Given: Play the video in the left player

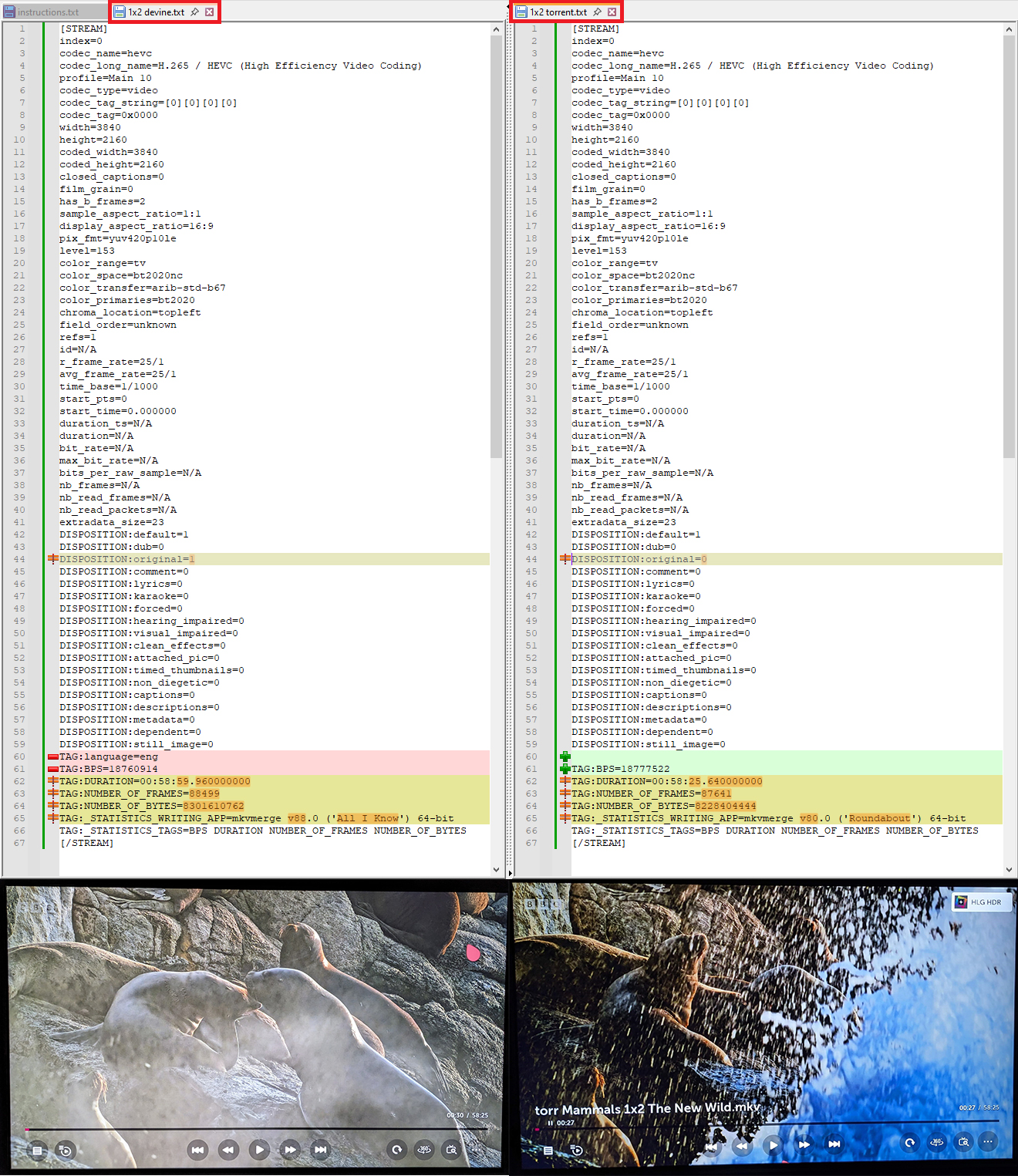Looking at the screenshot, I should click(x=259, y=1150).
